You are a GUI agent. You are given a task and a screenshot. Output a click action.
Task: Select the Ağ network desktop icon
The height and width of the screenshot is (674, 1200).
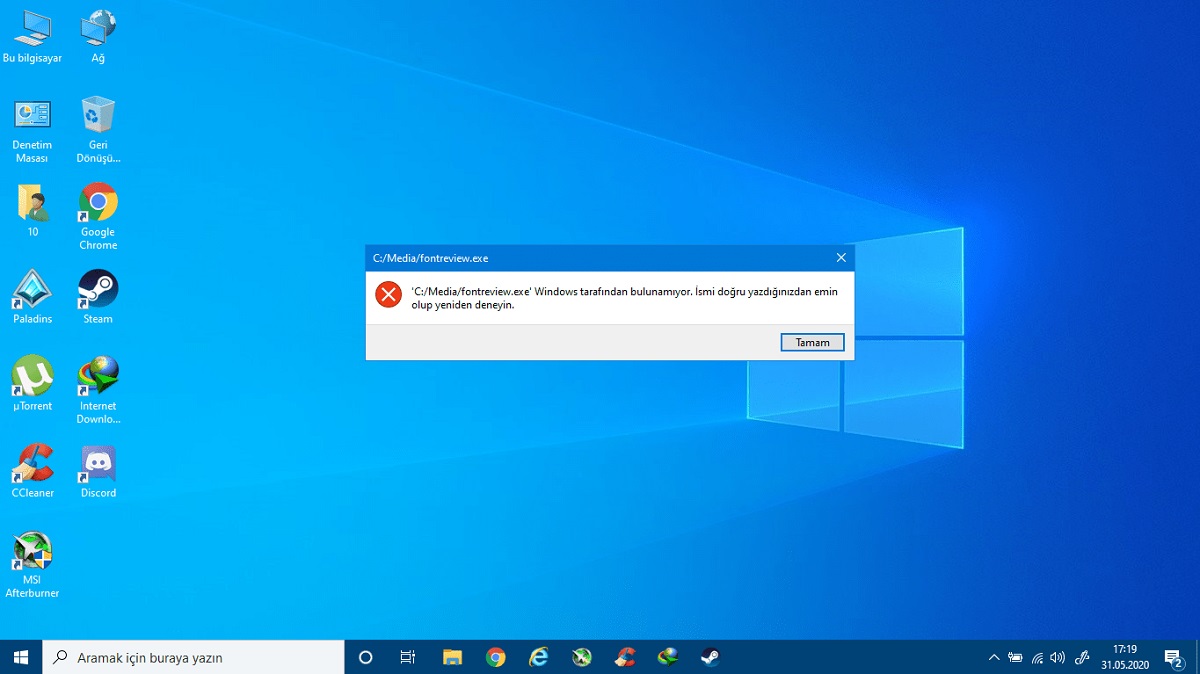click(x=98, y=37)
